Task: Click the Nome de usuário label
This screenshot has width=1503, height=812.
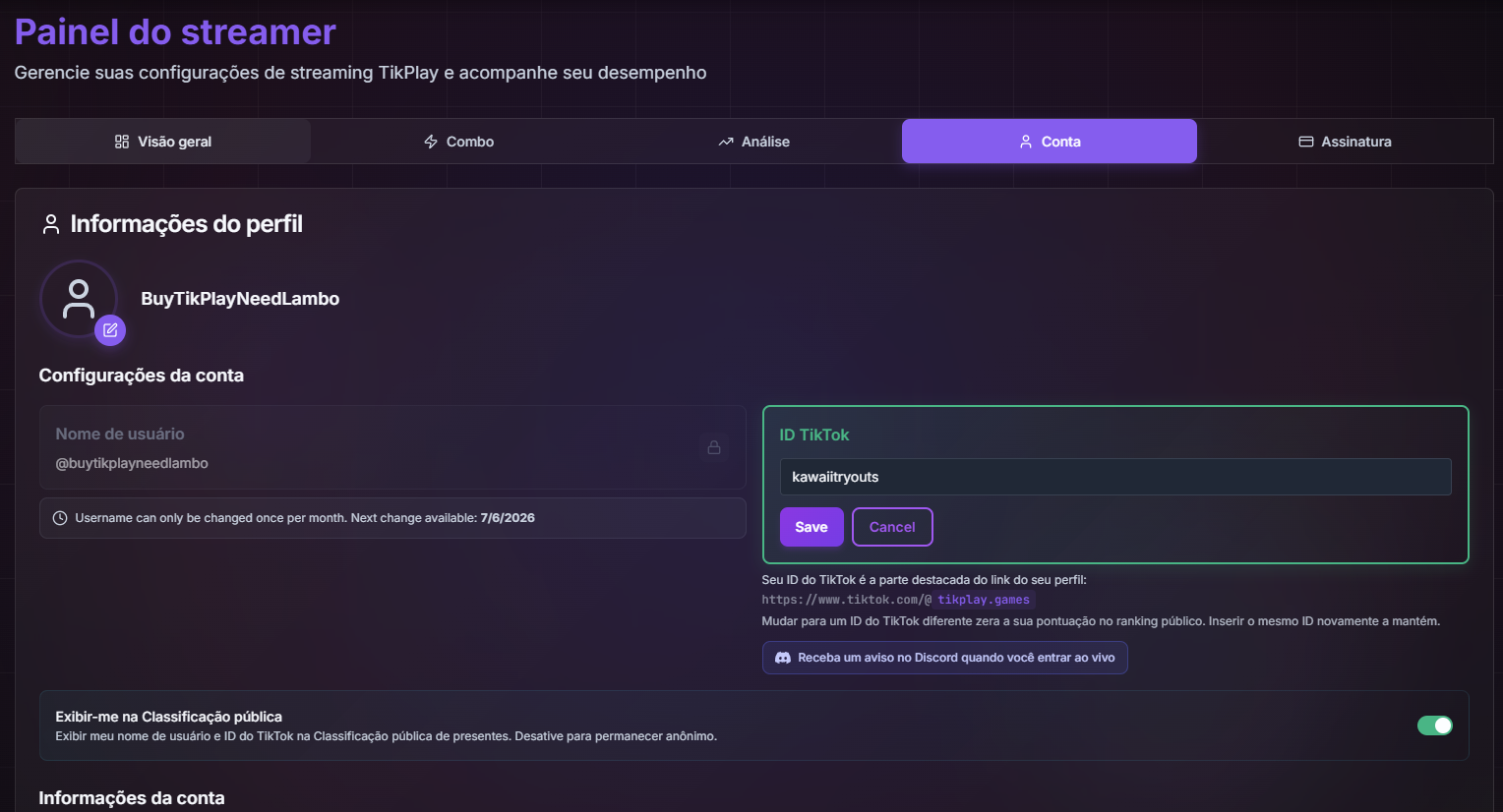Action: click(x=120, y=434)
